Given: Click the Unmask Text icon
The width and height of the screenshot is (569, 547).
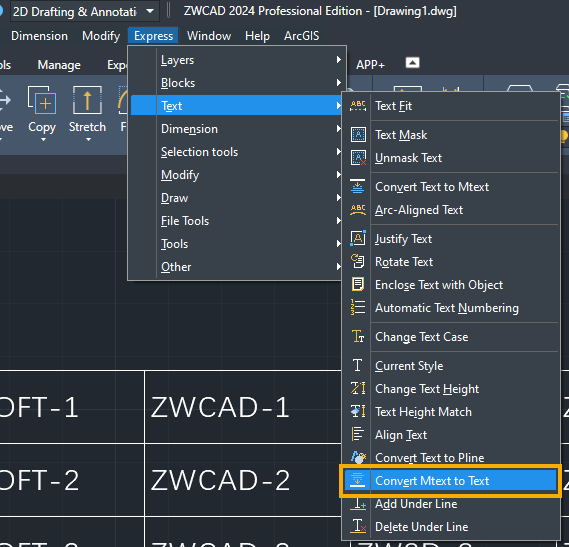Looking at the screenshot, I should [358, 158].
